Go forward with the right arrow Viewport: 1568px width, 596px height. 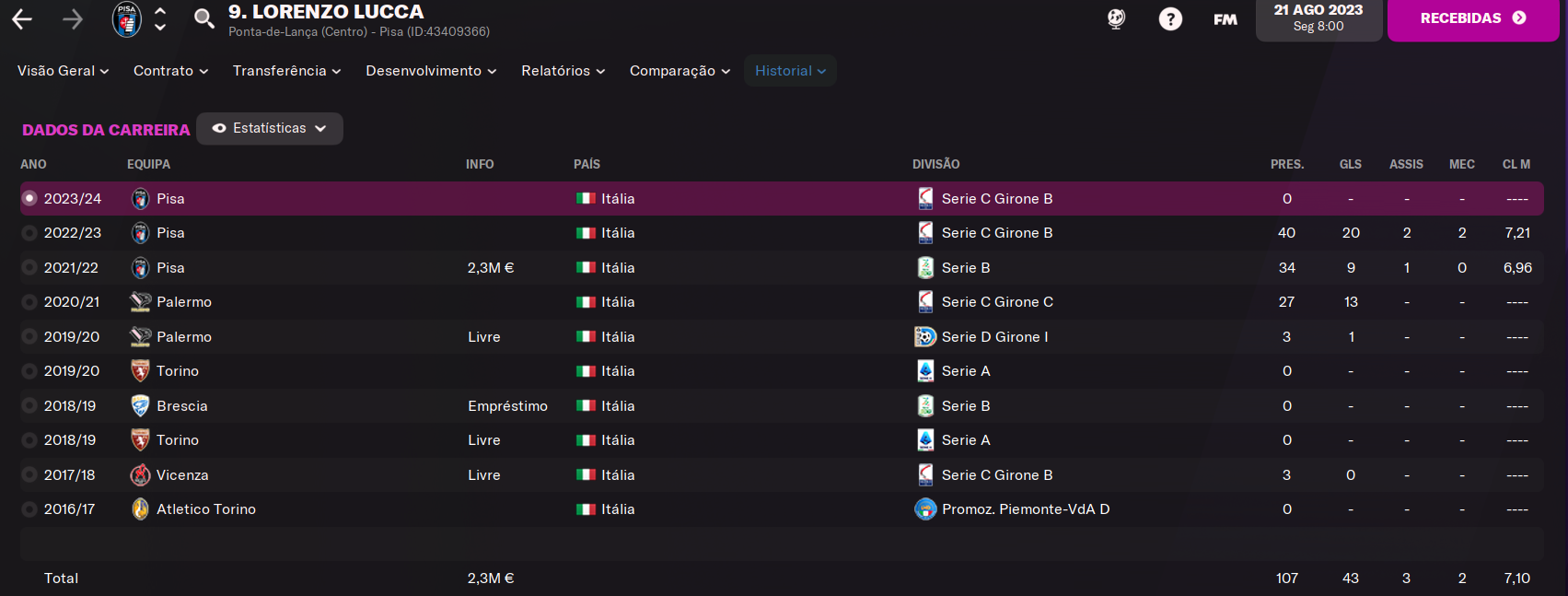point(72,19)
